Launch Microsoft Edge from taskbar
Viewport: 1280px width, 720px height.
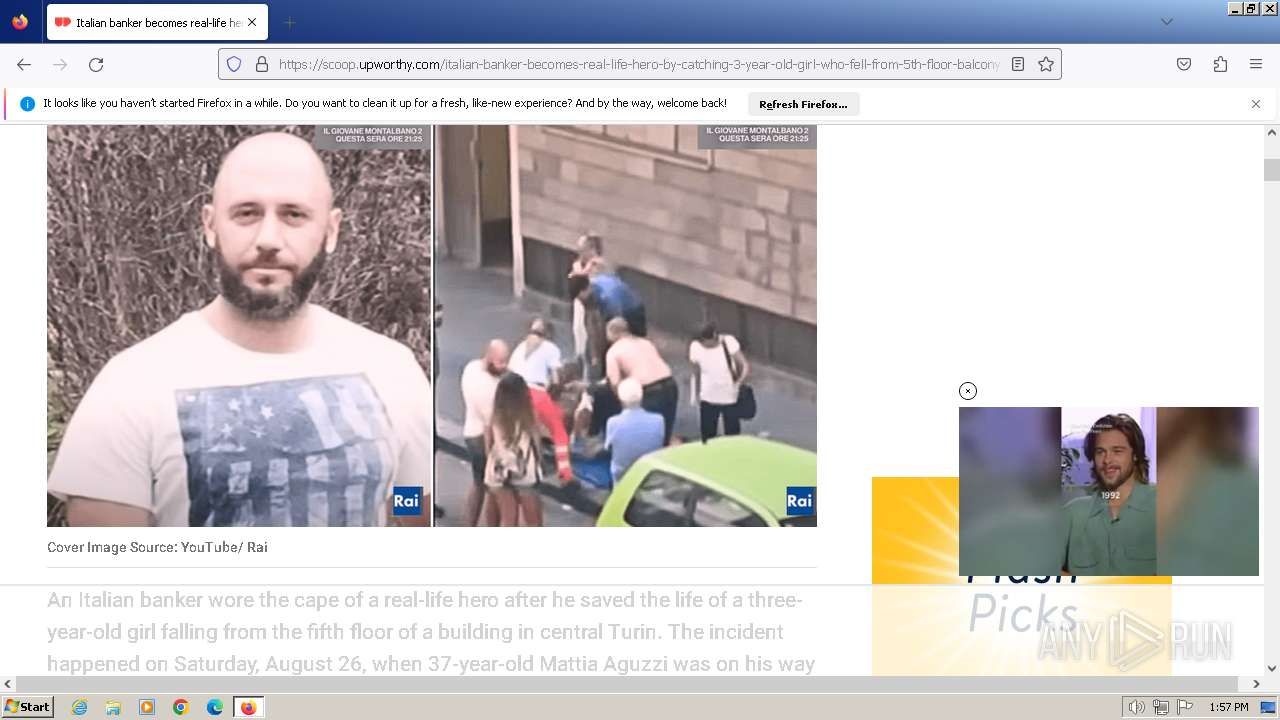click(215, 707)
